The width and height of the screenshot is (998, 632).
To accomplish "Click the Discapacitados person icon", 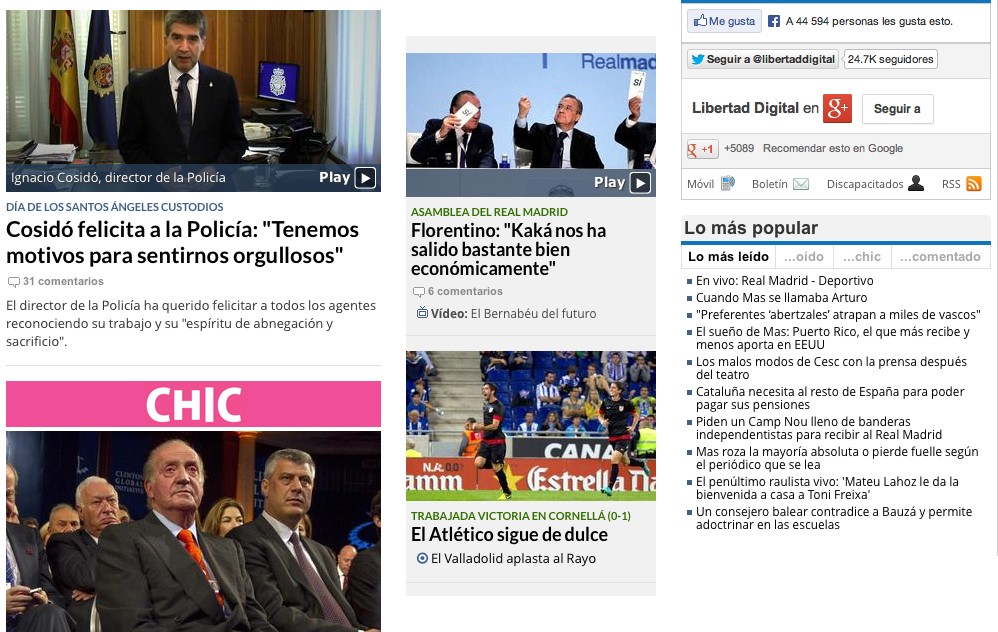I will click(x=916, y=183).
